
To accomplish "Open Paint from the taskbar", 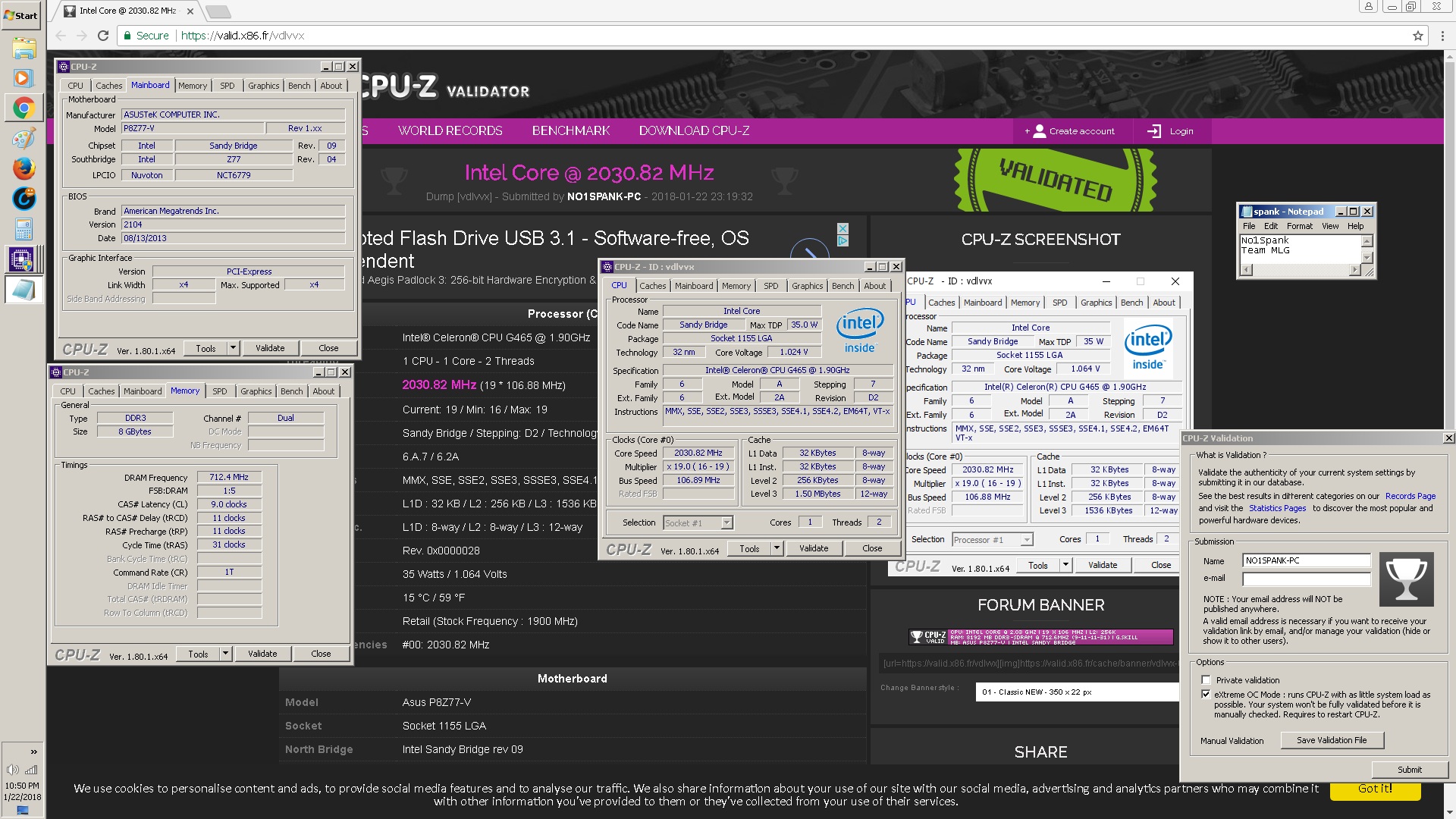I will point(24,139).
